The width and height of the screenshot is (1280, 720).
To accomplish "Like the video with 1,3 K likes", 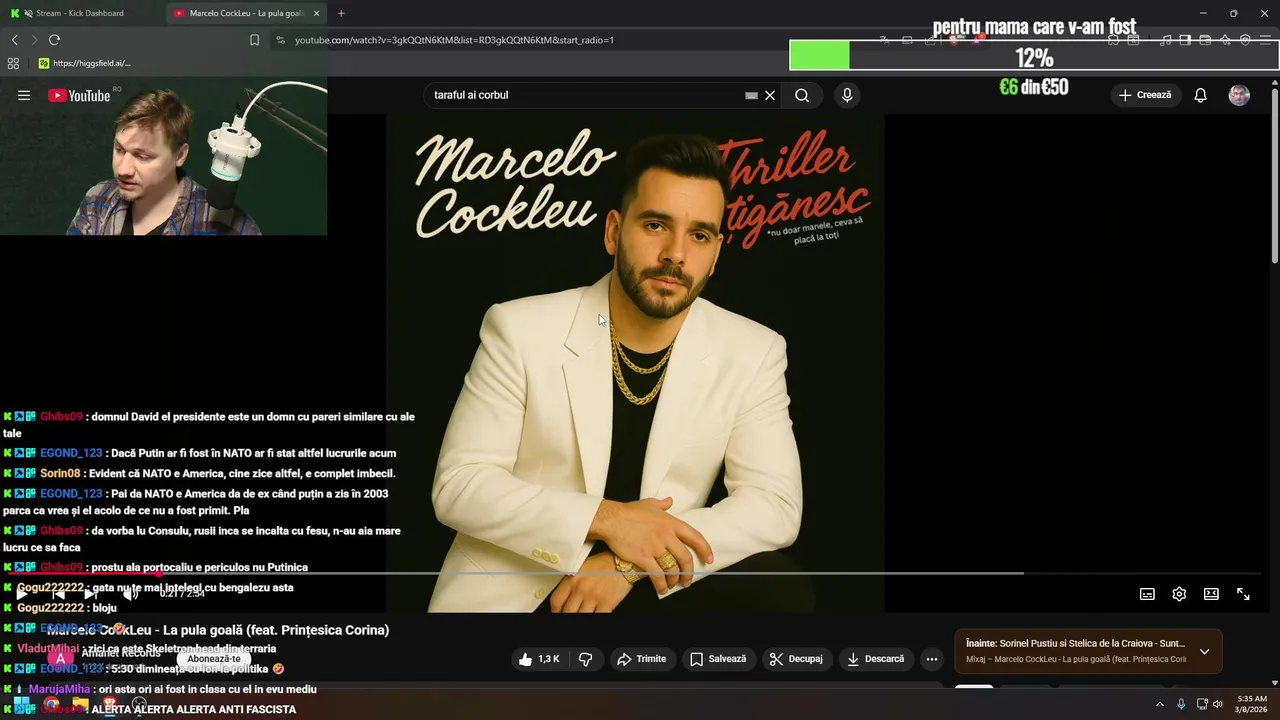I will 539,659.
